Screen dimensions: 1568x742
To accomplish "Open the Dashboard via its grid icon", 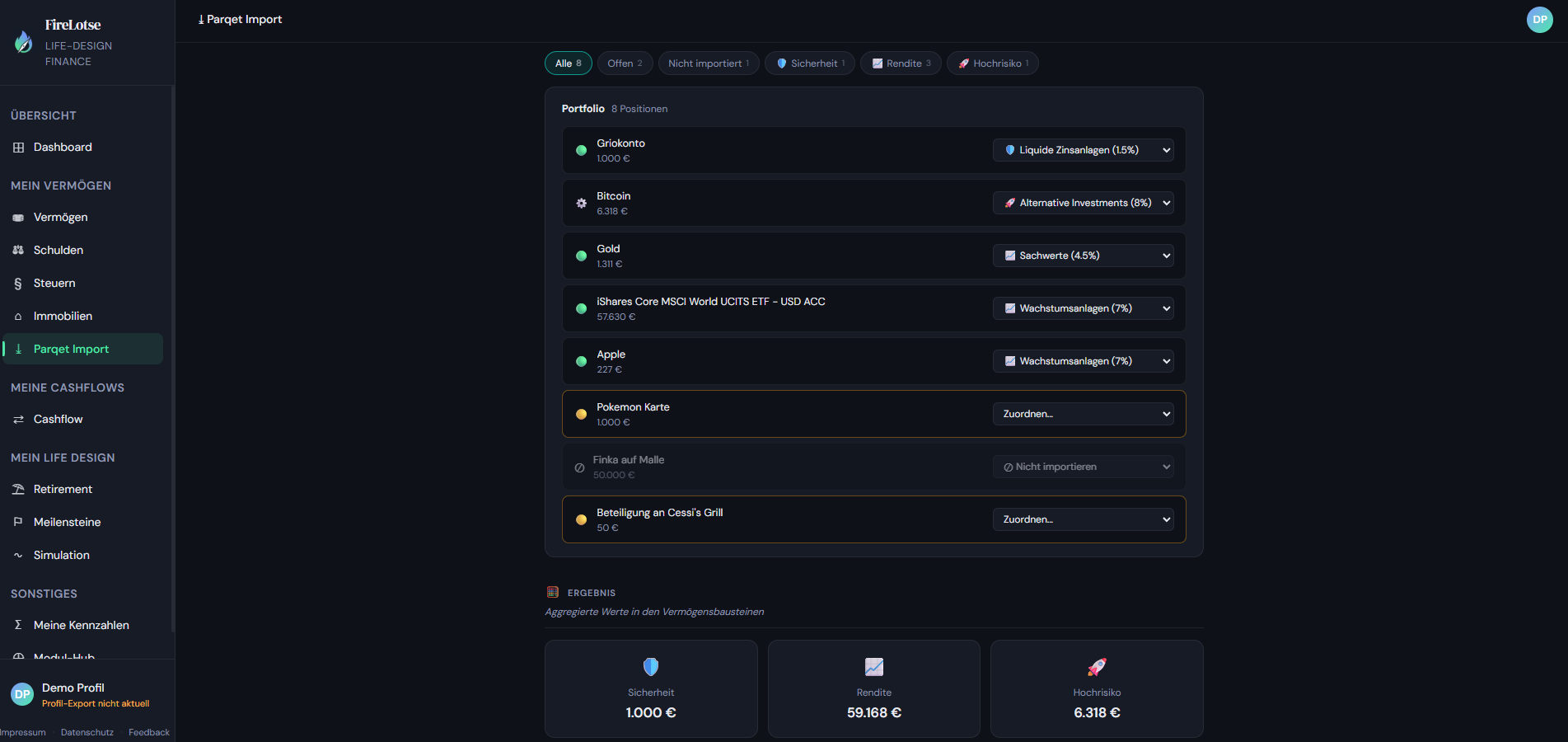I will click(x=18, y=147).
